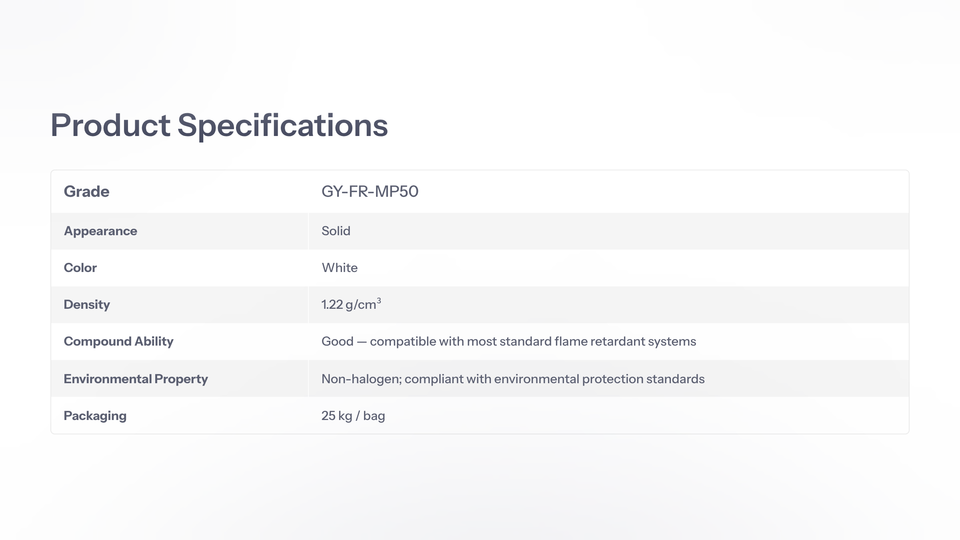Screen dimensions: 960x540
Task: Click the "Grade" header cell
Action: [87, 191]
